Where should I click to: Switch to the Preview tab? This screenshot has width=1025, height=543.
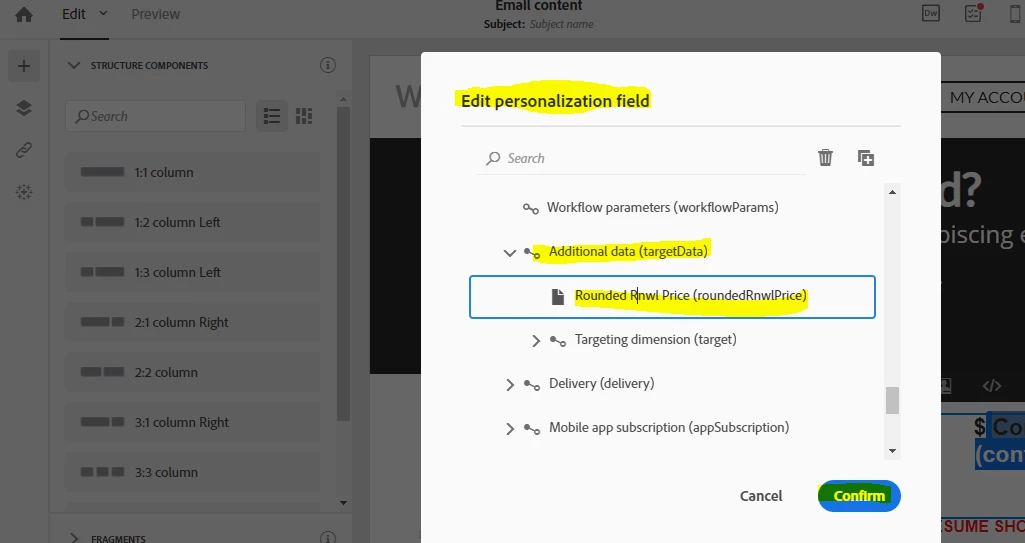[x=156, y=14]
